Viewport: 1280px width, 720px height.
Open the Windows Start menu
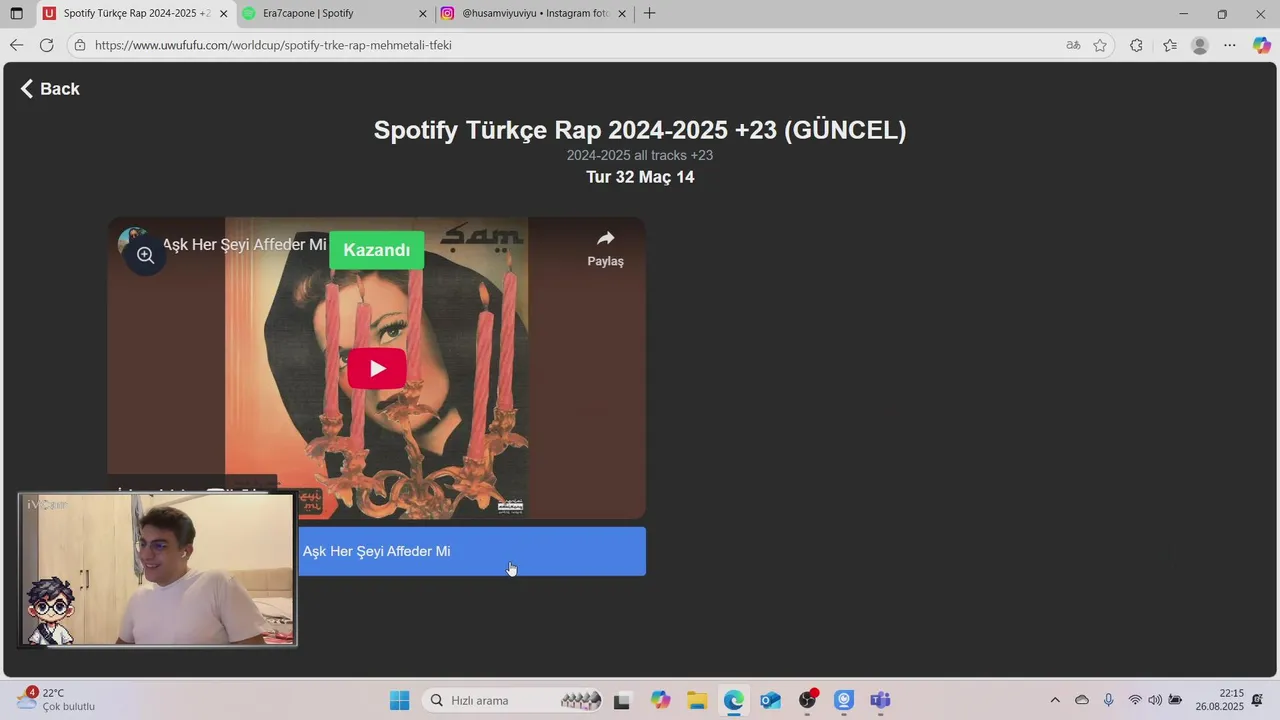point(399,700)
